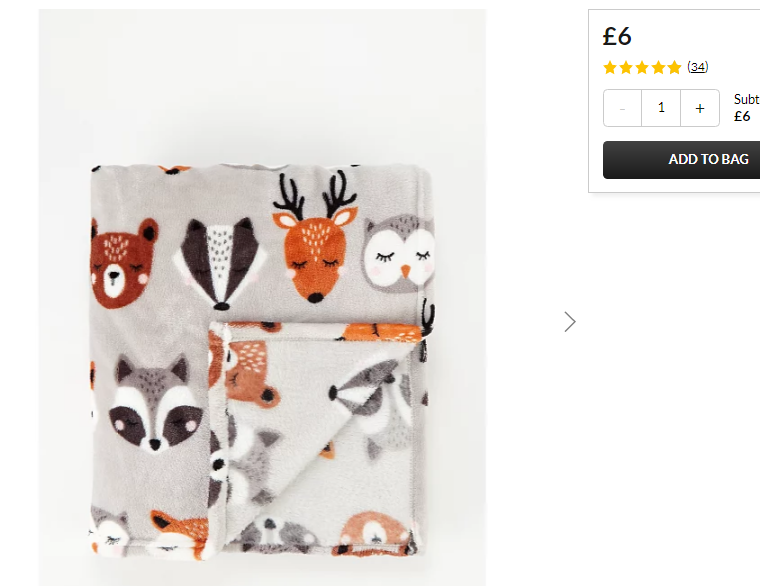
Task: Click the brown bear face on blanket
Action: point(123,263)
